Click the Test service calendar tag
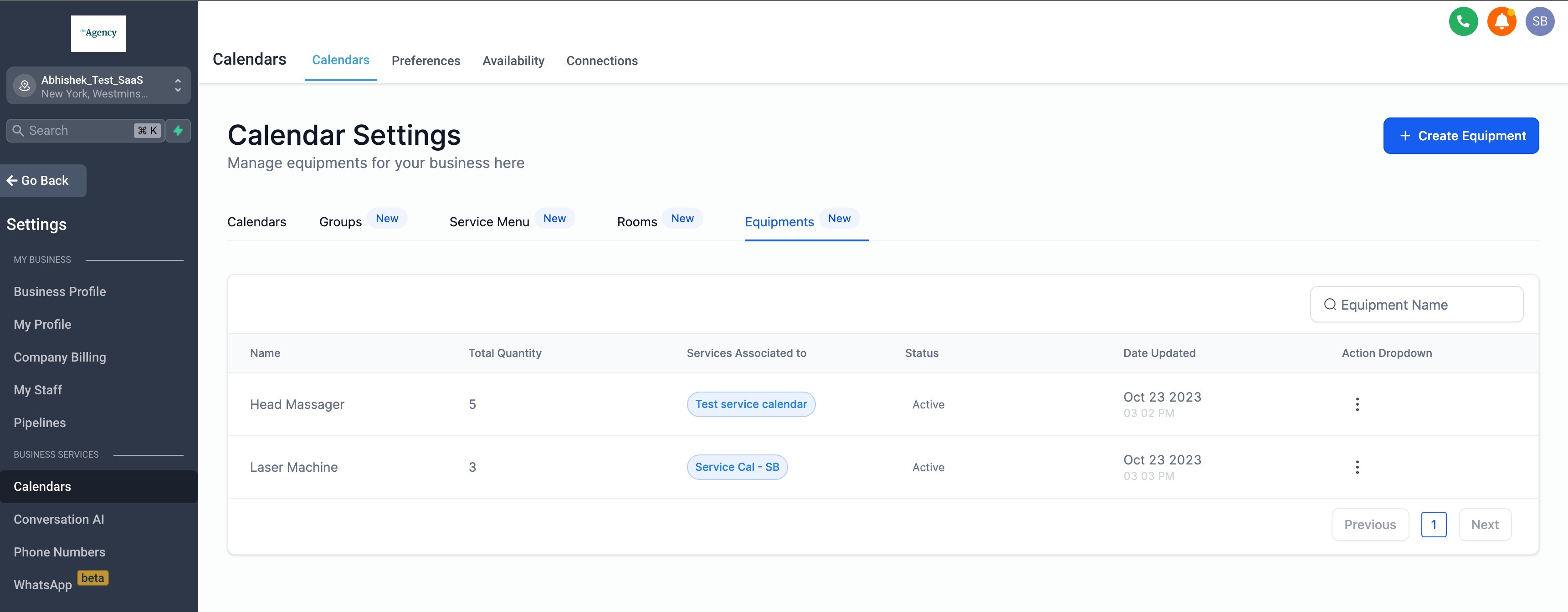The height and width of the screenshot is (612, 1568). (x=751, y=404)
